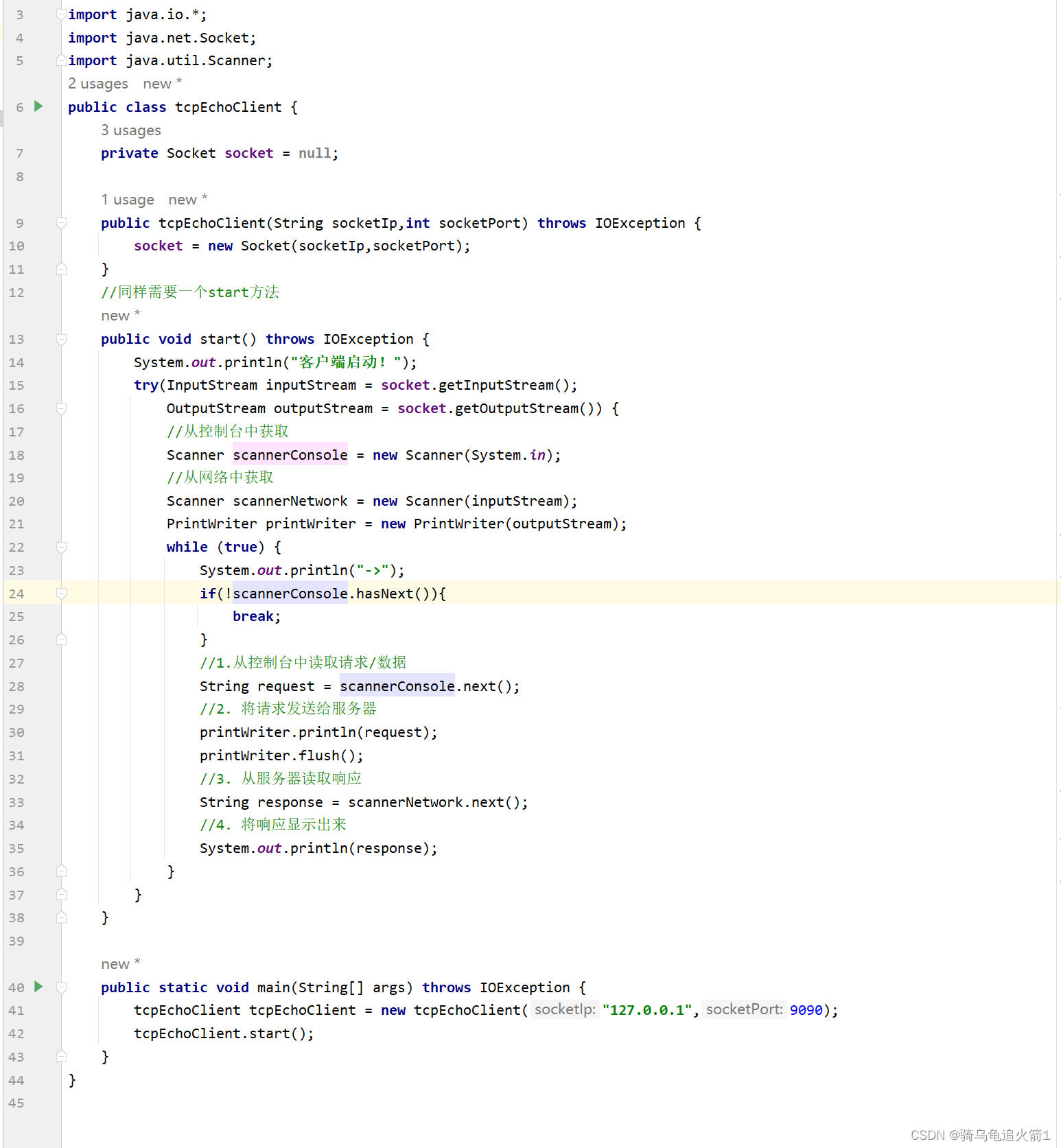Open the '3 usages' hint above socket field
This screenshot has width=1061, height=1148.
[131, 130]
